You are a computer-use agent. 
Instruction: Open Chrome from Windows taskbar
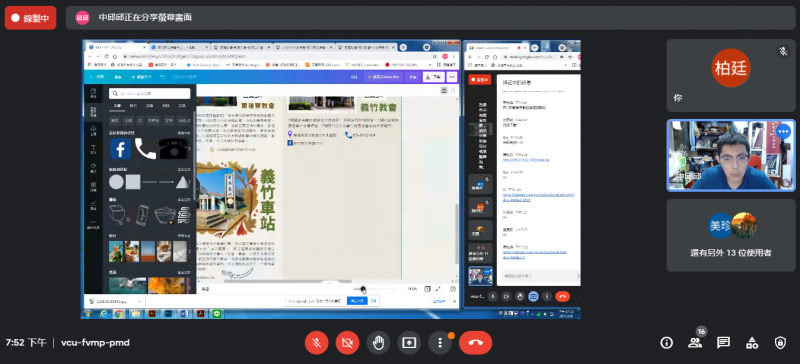119,313
